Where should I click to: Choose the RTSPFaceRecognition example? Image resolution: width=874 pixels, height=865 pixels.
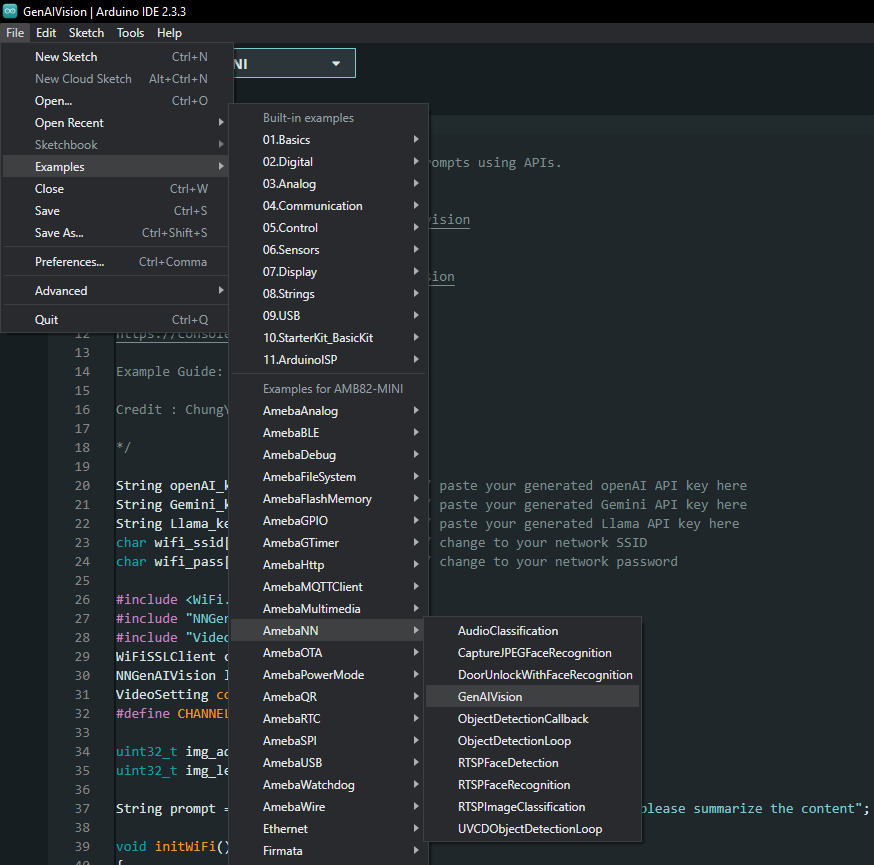point(514,785)
